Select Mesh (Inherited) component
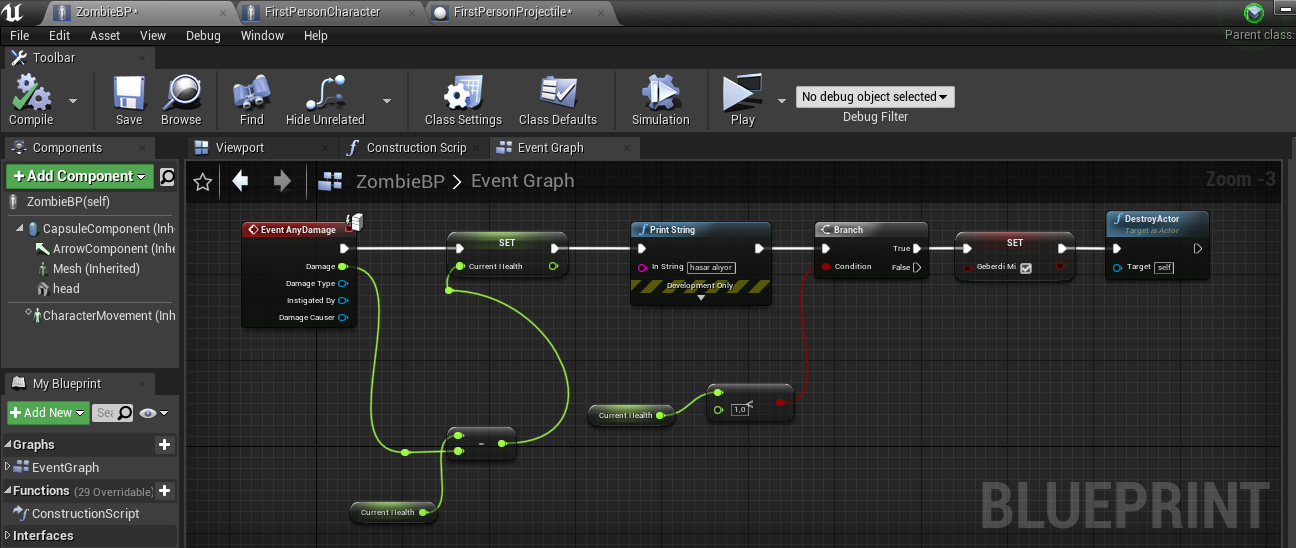This screenshot has width=1296, height=548. point(88,269)
